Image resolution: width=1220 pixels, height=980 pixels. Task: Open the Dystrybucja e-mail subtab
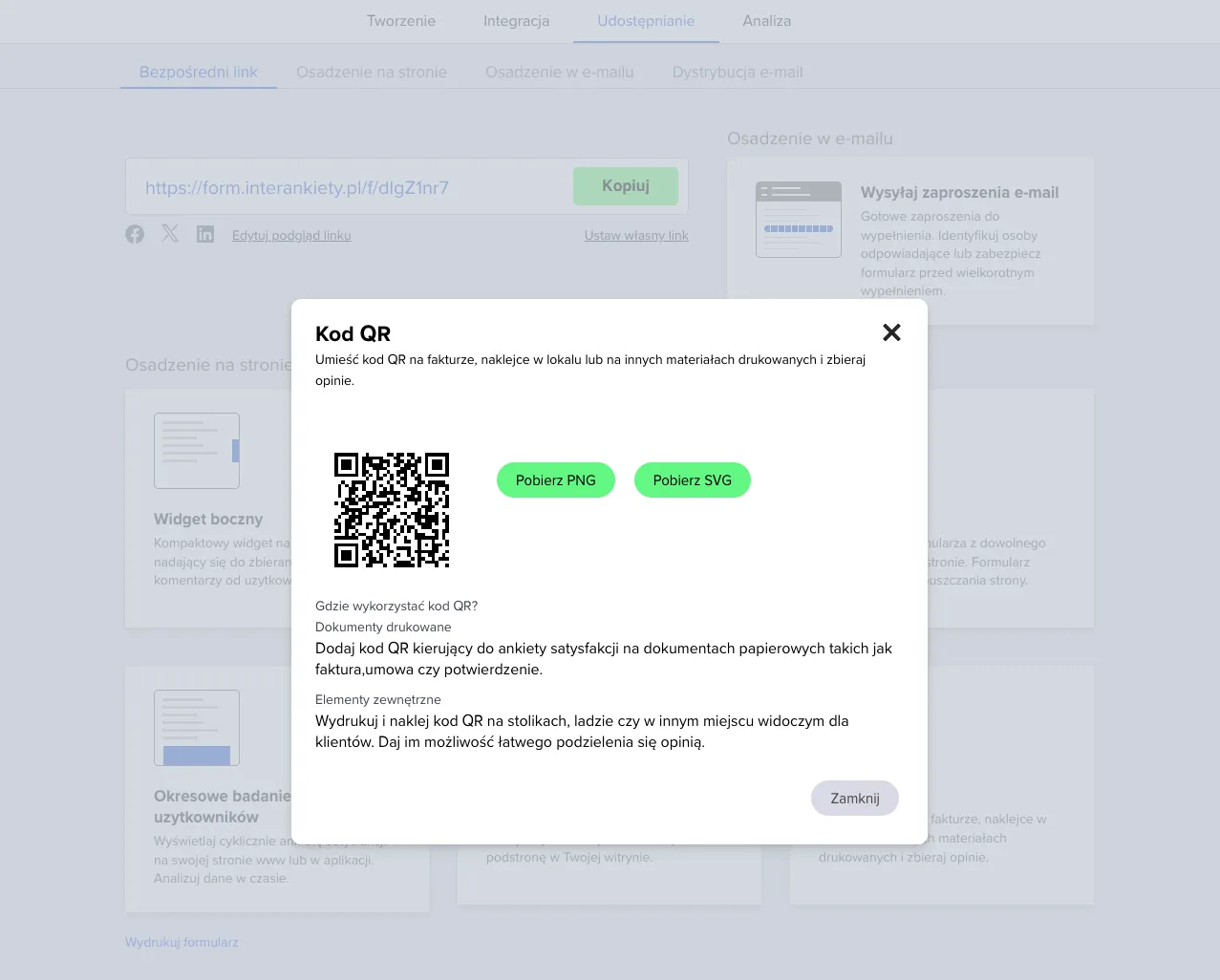coord(738,73)
